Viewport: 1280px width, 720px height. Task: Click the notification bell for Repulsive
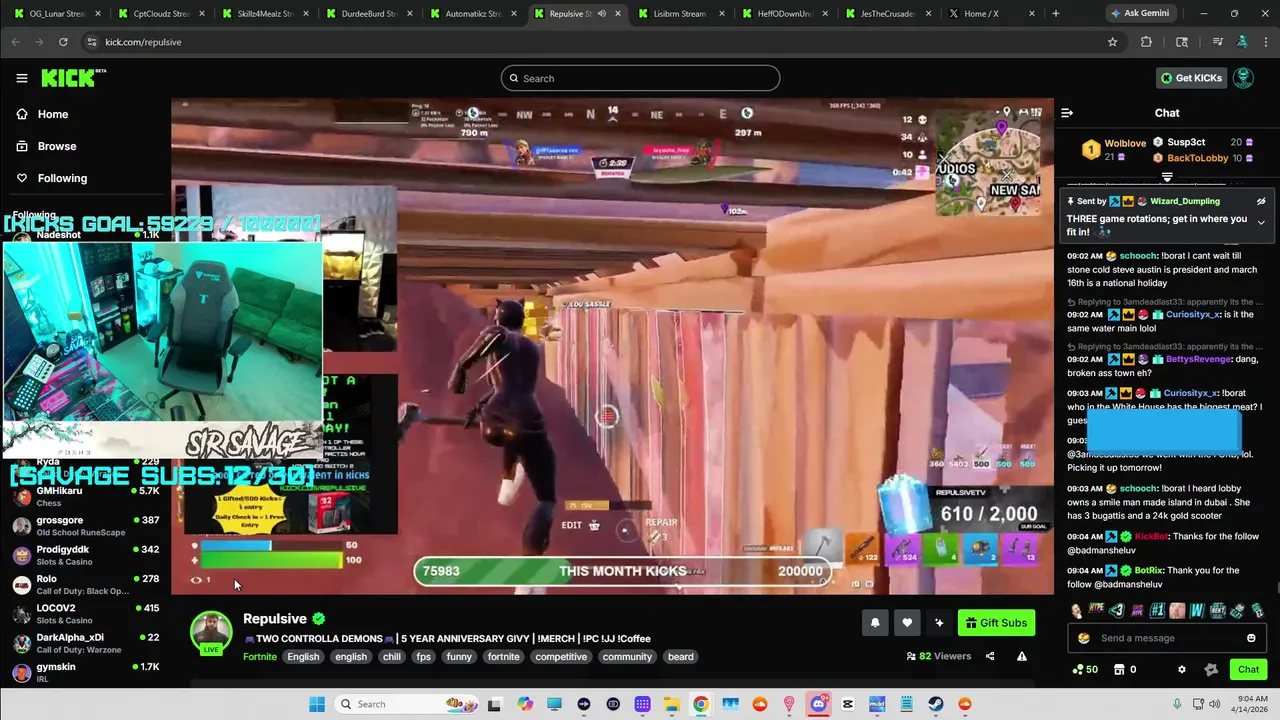pos(875,623)
